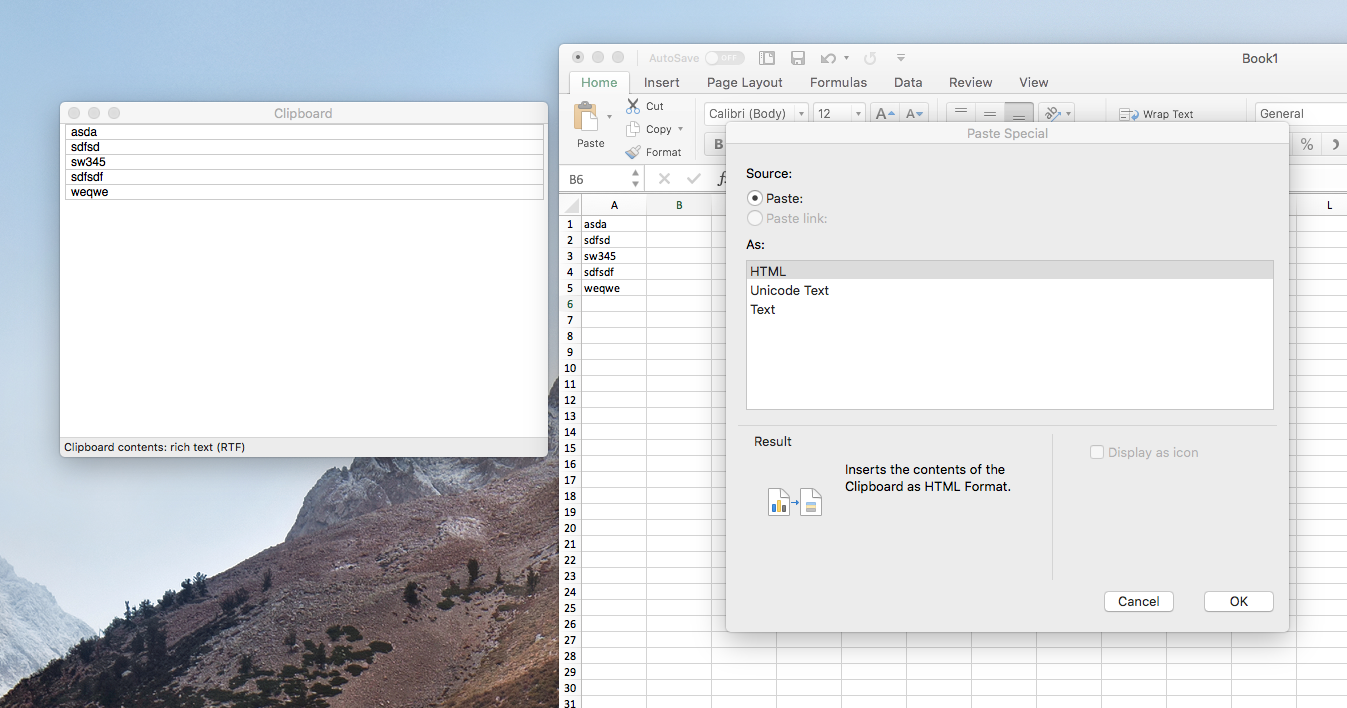Click cell containing sw345 in Excel

pyautogui.click(x=614, y=256)
